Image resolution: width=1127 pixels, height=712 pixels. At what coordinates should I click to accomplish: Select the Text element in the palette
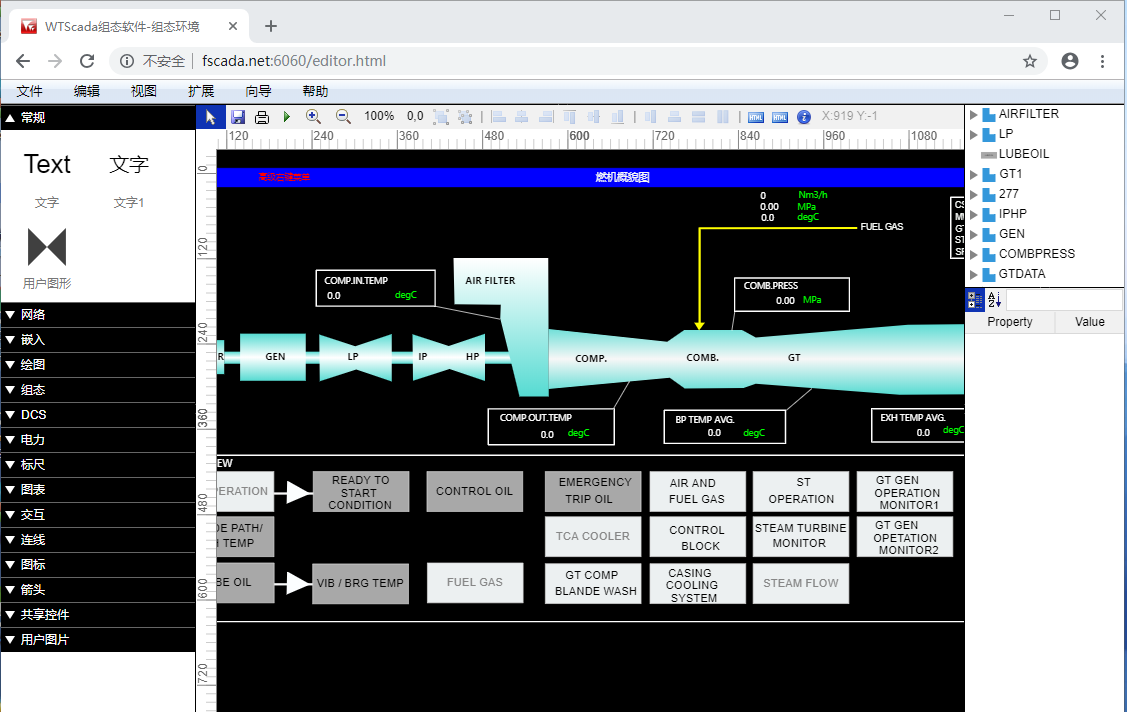coord(47,165)
